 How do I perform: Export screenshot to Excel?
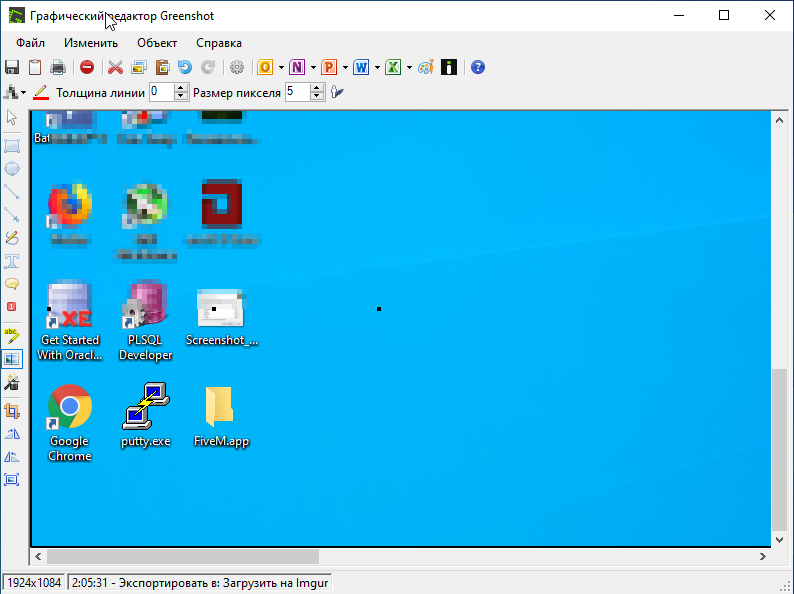pyautogui.click(x=393, y=67)
